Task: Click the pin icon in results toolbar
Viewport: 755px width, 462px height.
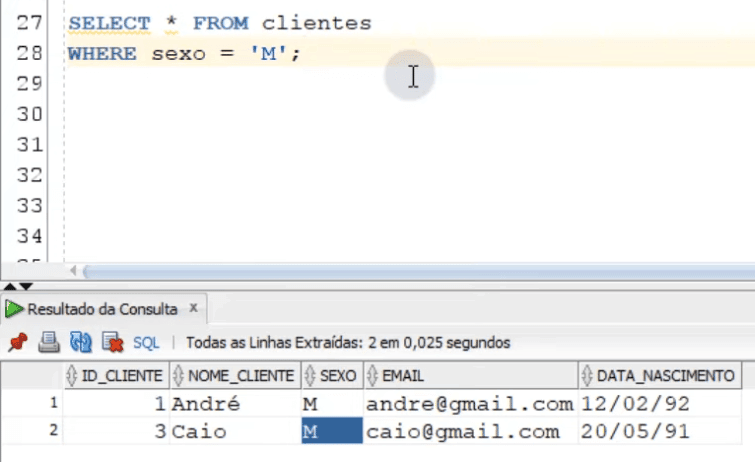Action: click(x=16, y=343)
